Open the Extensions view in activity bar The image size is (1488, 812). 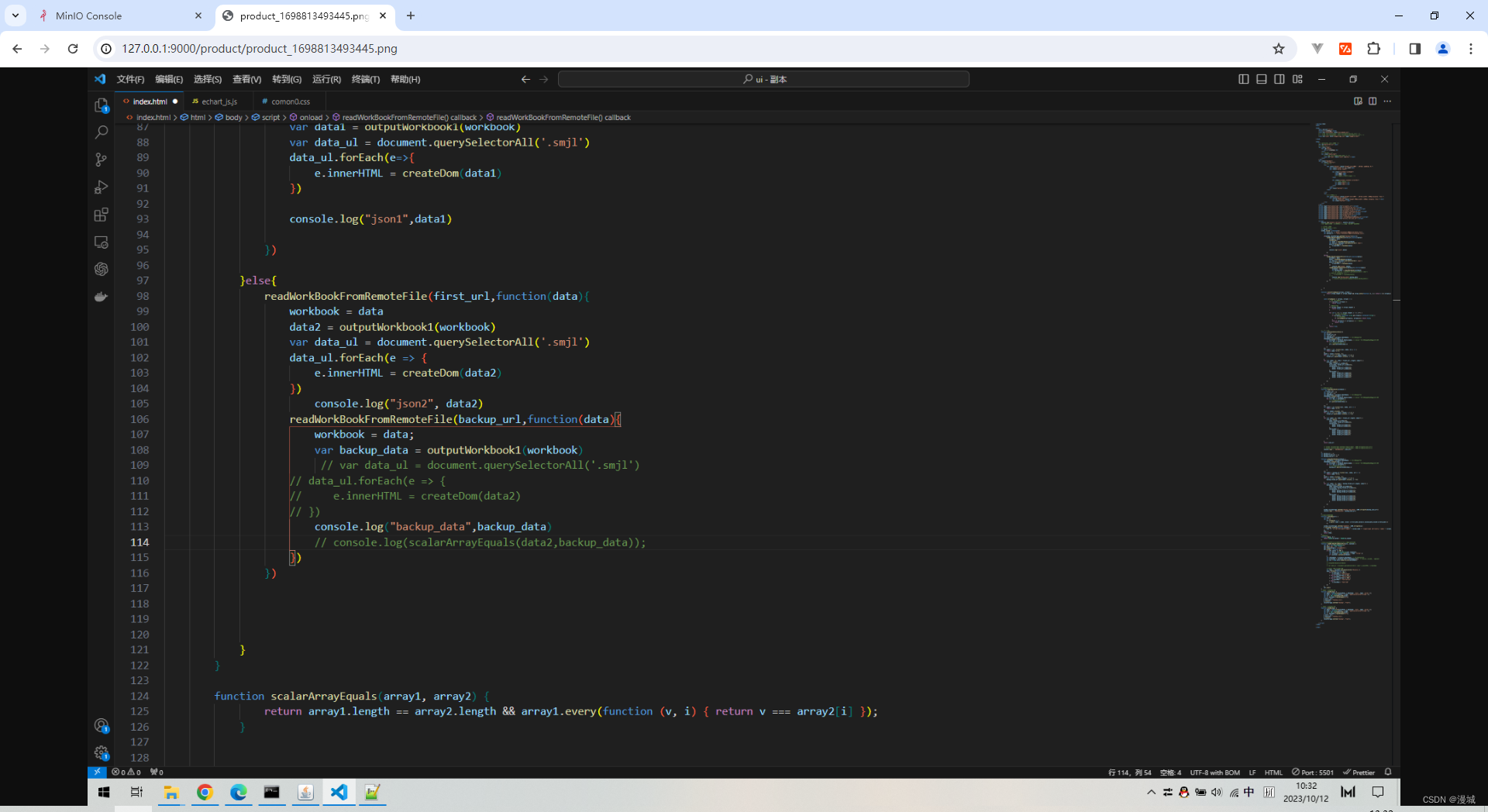[x=101, y=215]
